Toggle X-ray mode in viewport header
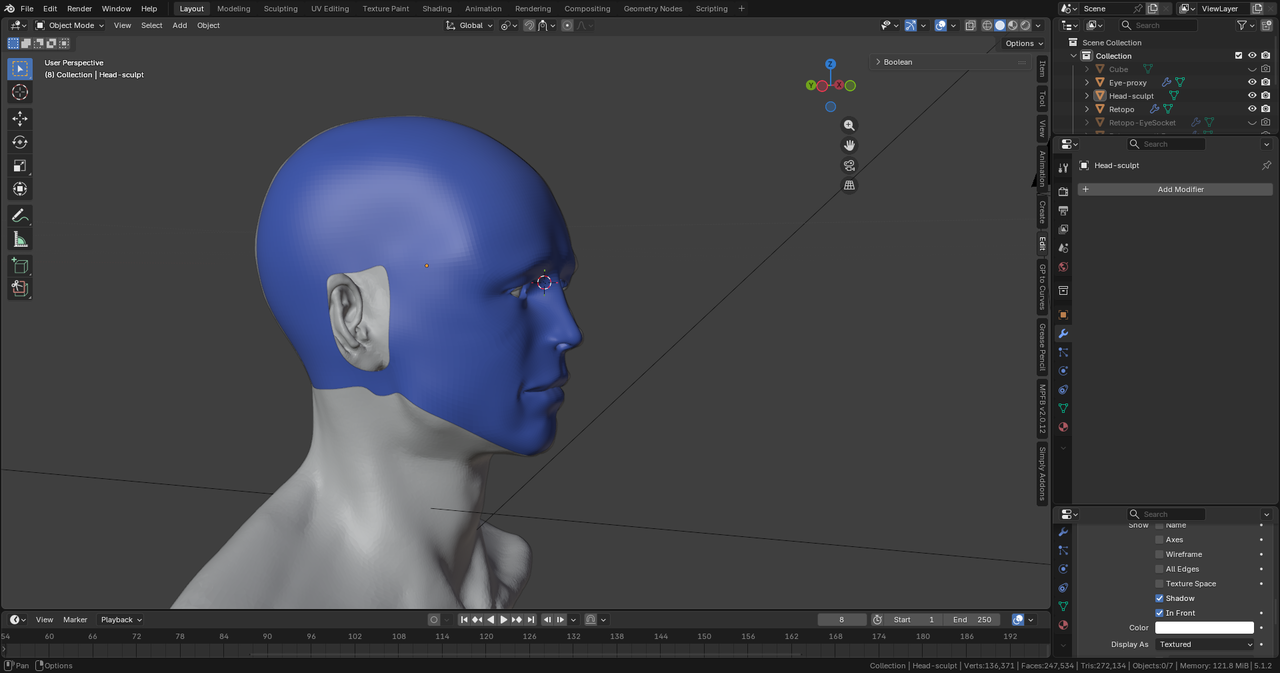 coord(970,25)
